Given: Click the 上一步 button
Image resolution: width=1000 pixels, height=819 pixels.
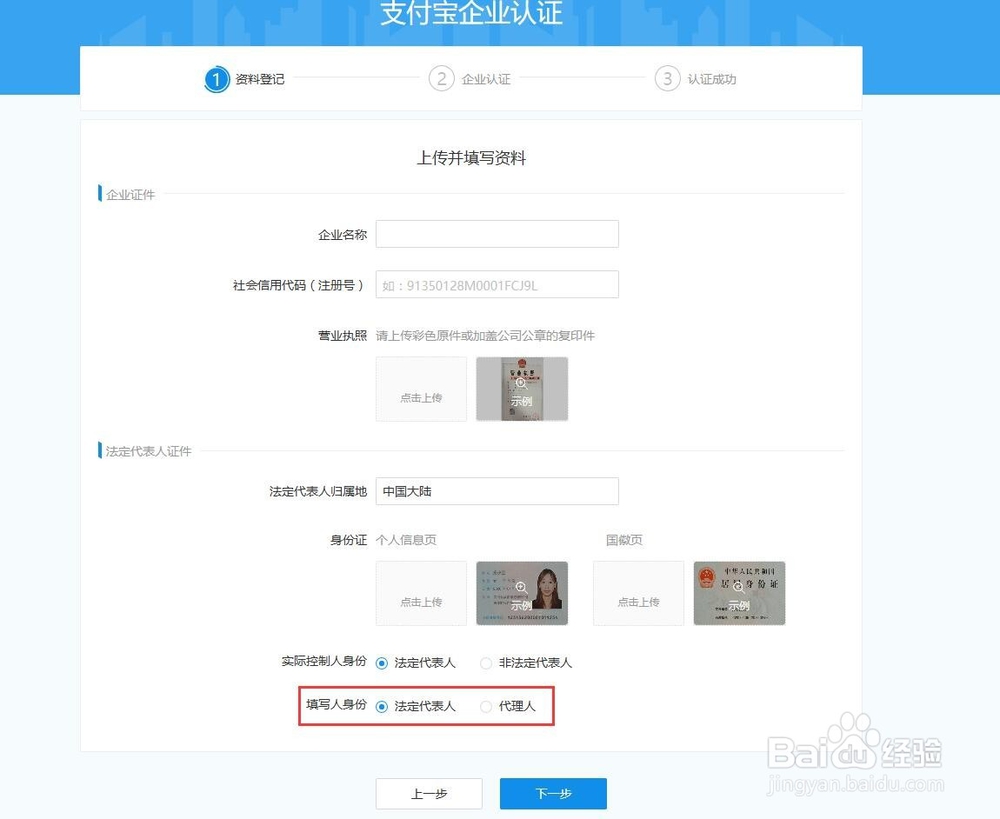Looking at the screenshot, I should (x=429, y=793).
